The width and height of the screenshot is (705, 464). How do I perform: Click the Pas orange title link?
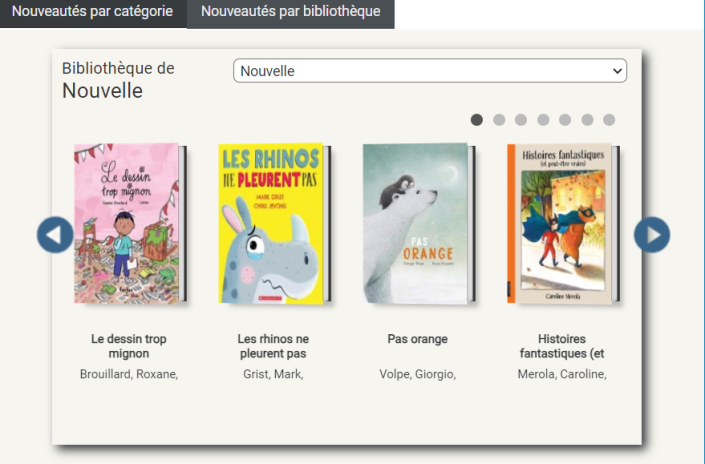tap(417, 339)
